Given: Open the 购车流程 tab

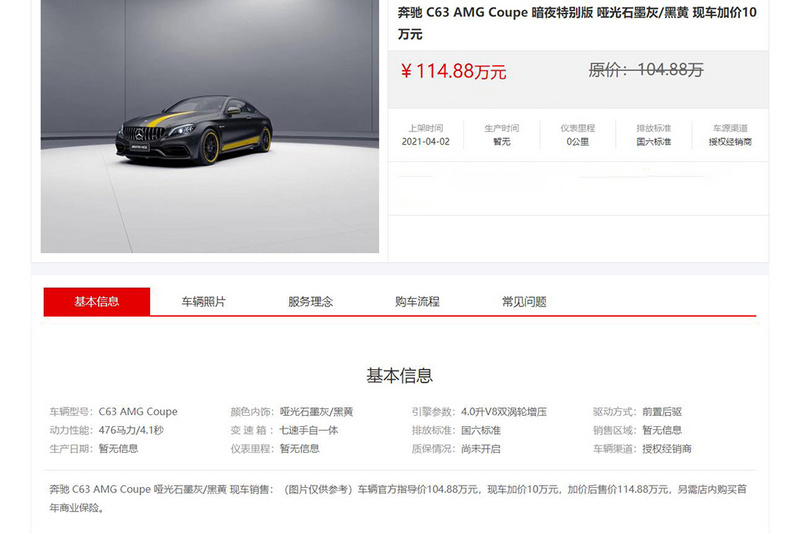Looking at the screenshot, I should pyautogui.click(x=417, y=301).
